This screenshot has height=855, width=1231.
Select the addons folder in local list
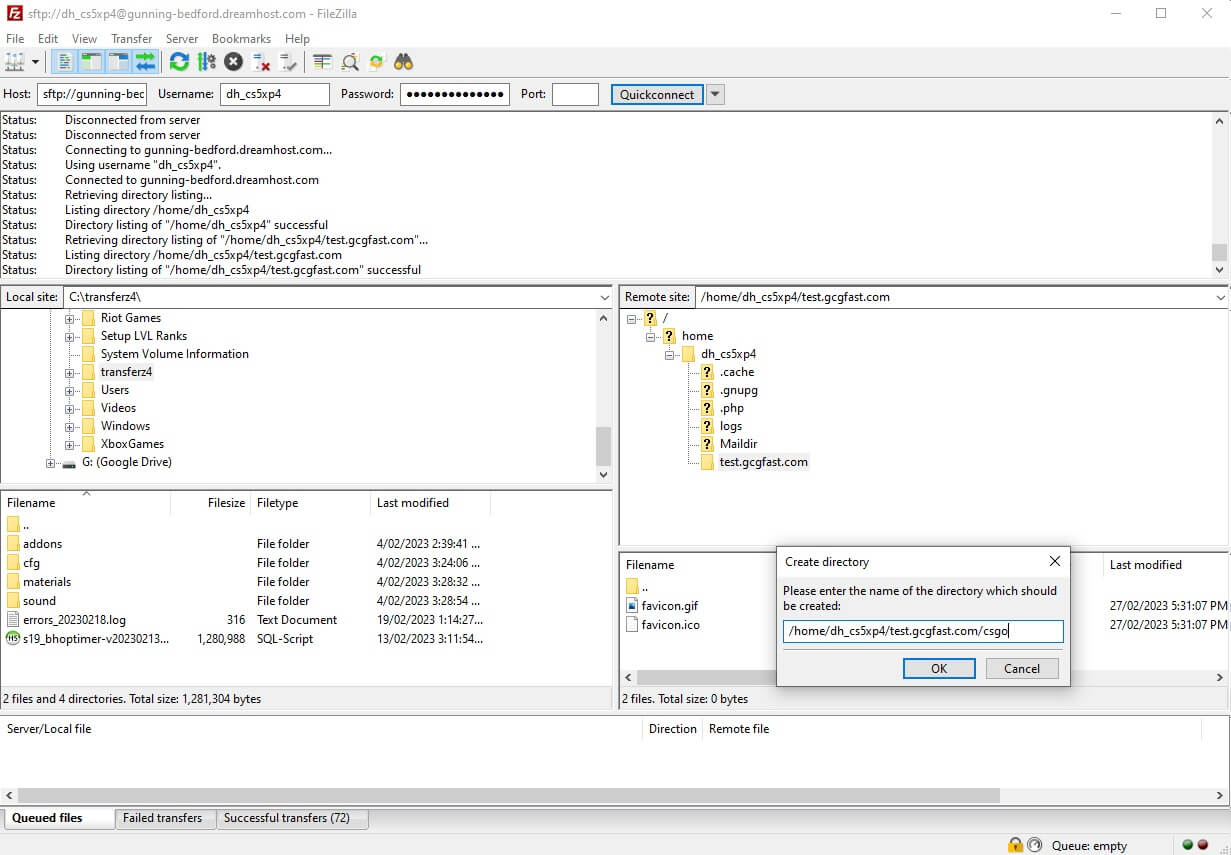(x=42, y=544)
